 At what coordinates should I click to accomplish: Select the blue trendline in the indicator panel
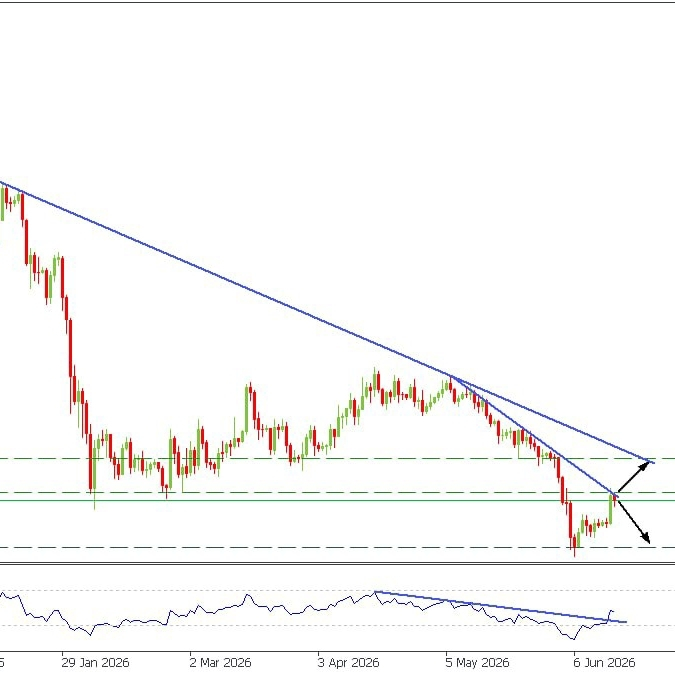tap(501, 607)
